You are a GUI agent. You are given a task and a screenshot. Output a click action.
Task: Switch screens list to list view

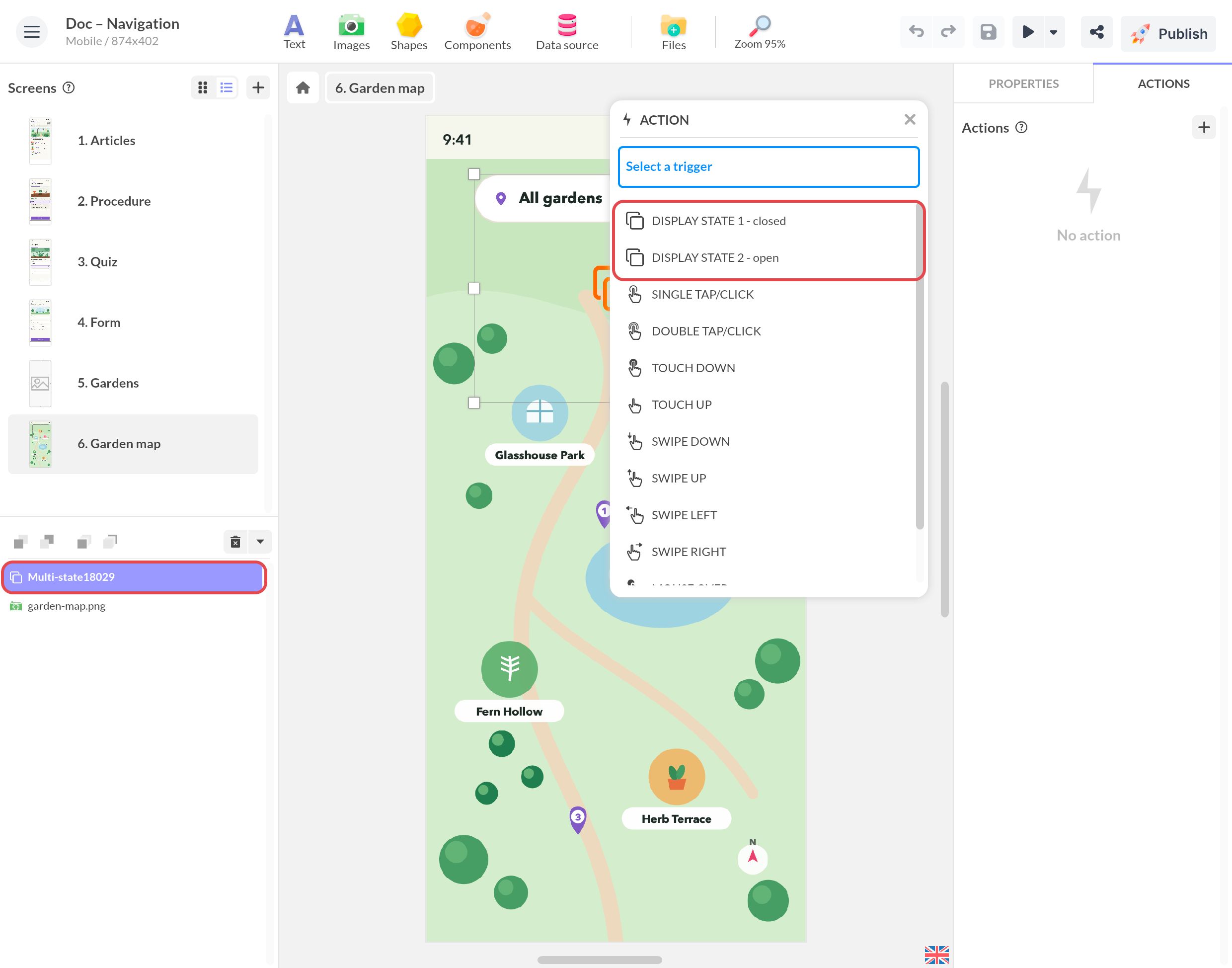click(x=227, y=87)
